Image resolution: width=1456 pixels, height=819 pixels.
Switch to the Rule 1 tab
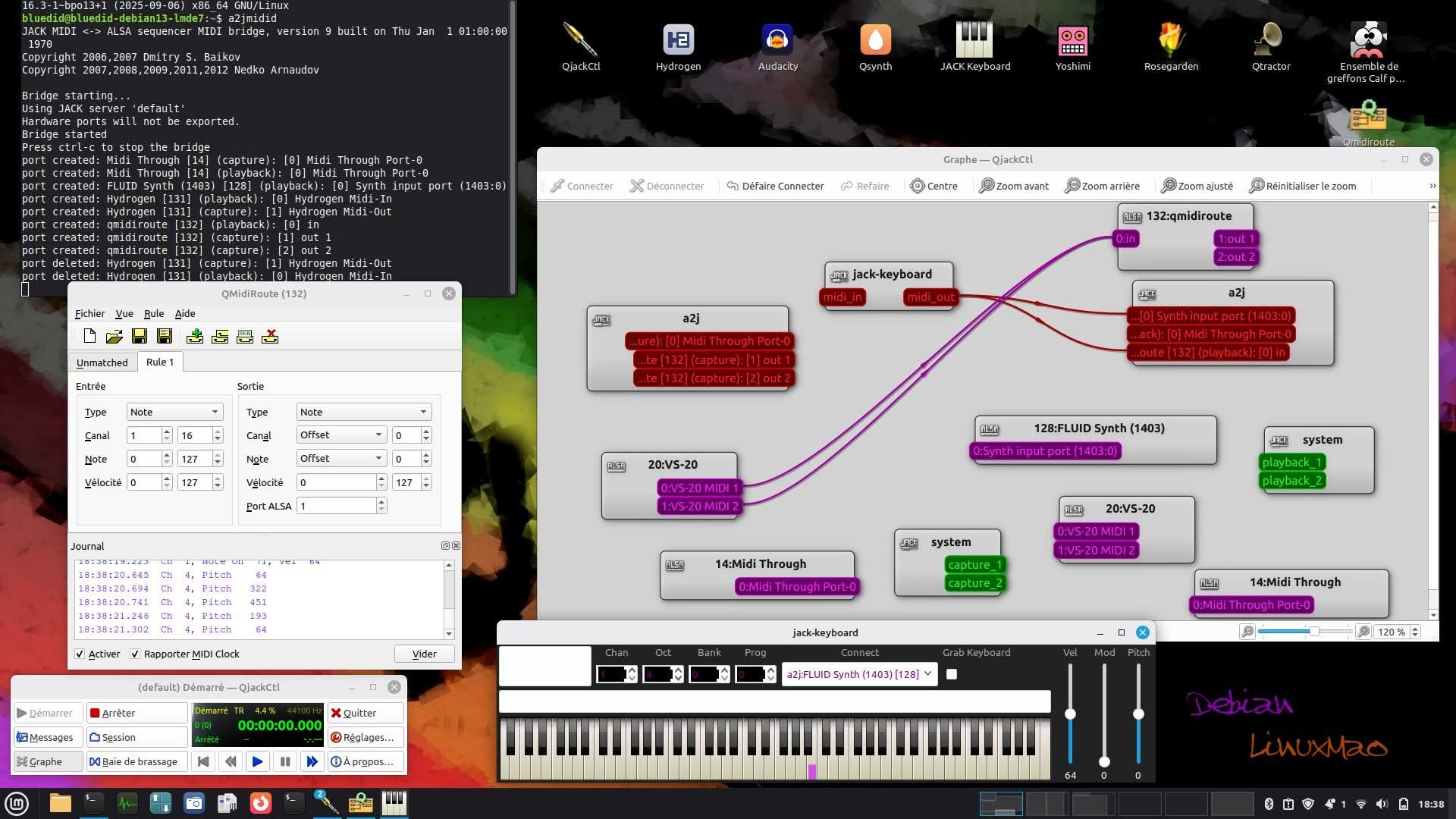pyautogui.click(x=160, y=362)
